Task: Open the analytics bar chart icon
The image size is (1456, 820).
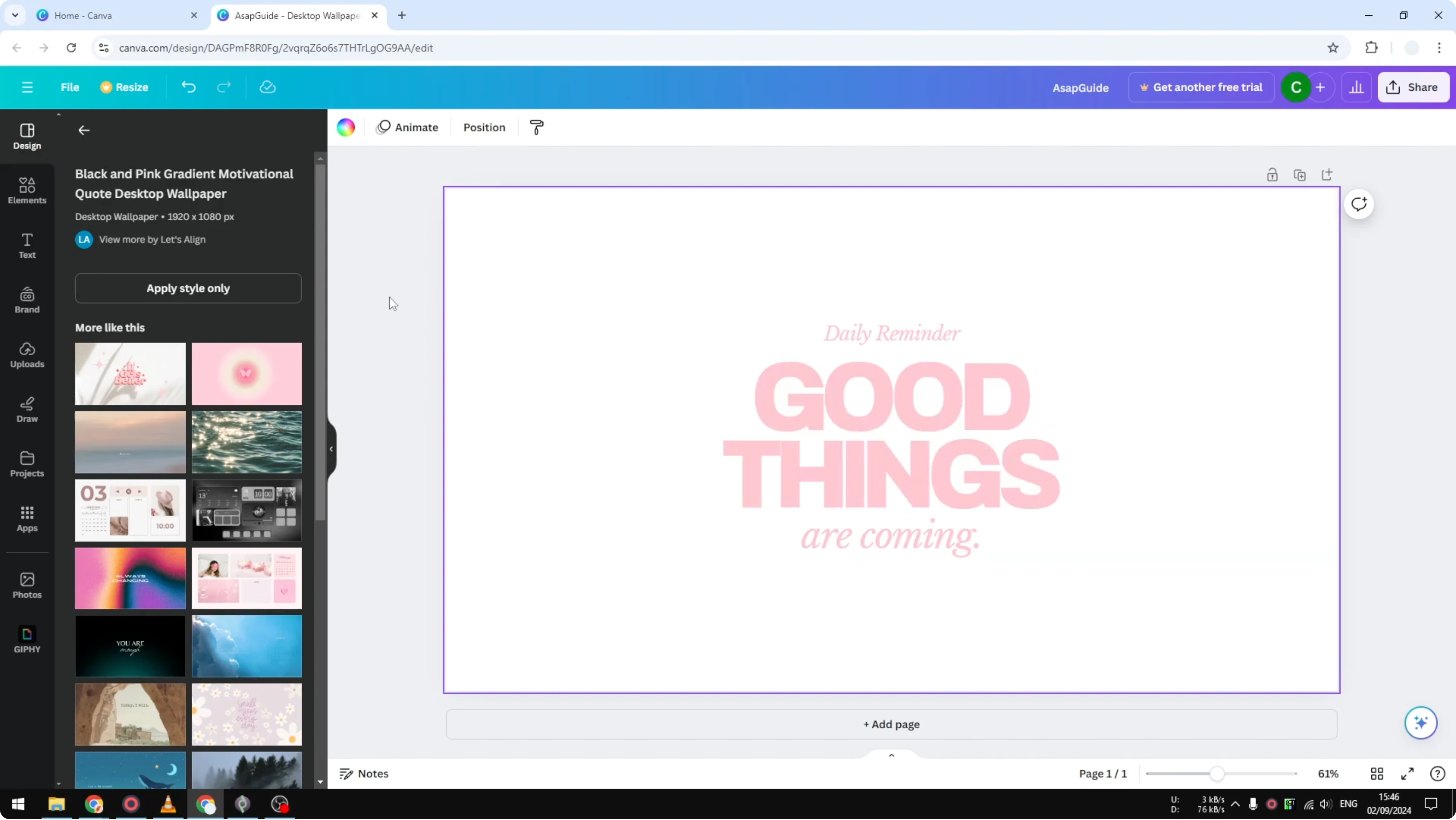Action: coord(1356,87)
